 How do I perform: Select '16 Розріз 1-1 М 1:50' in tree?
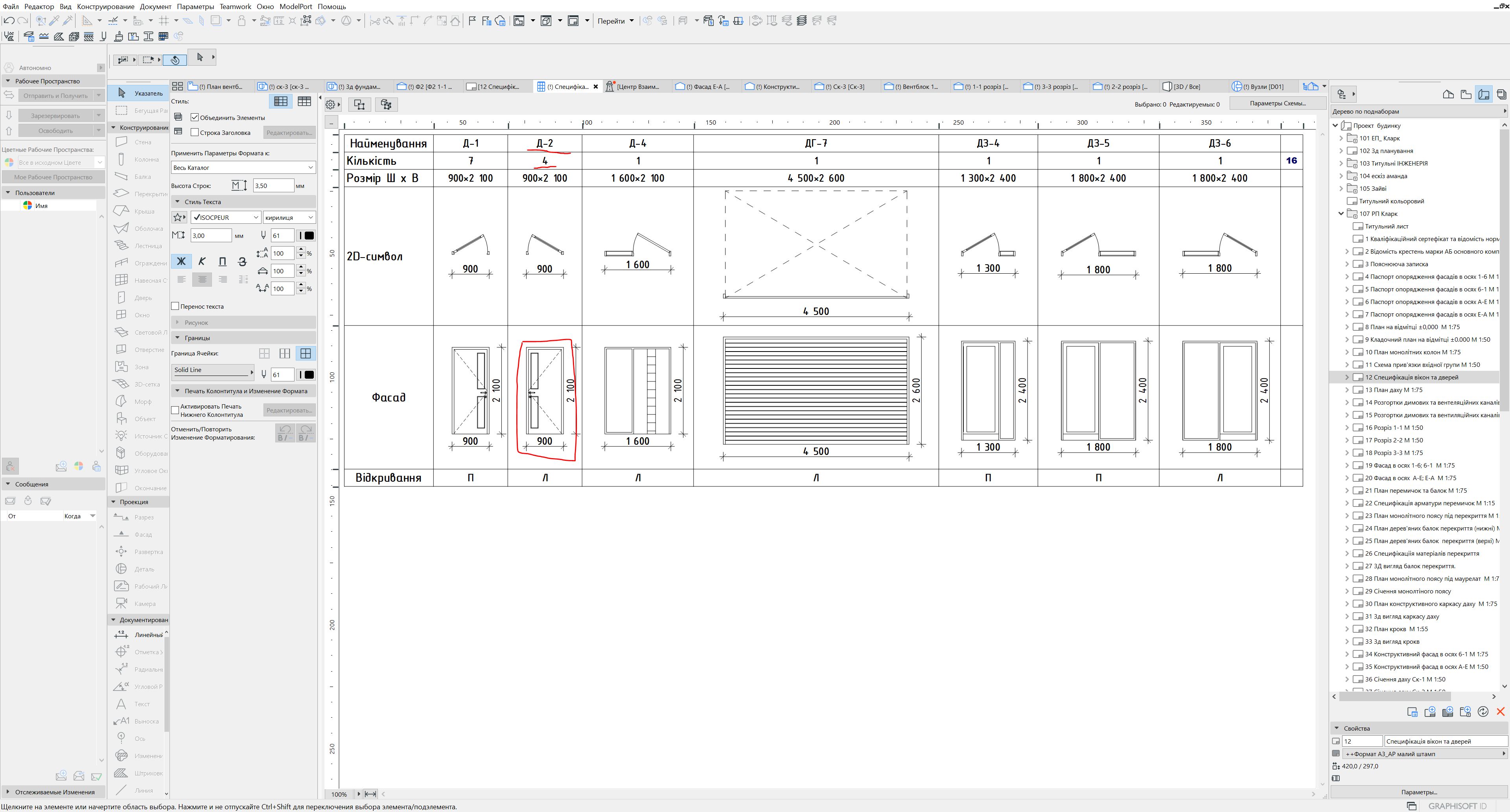coord(1394,427)
